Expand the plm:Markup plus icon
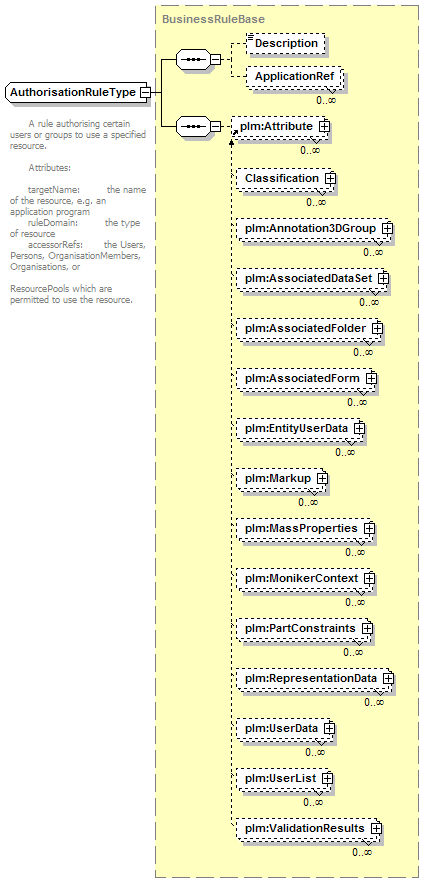This screenshot has height=883, width=424. (322, 478)
